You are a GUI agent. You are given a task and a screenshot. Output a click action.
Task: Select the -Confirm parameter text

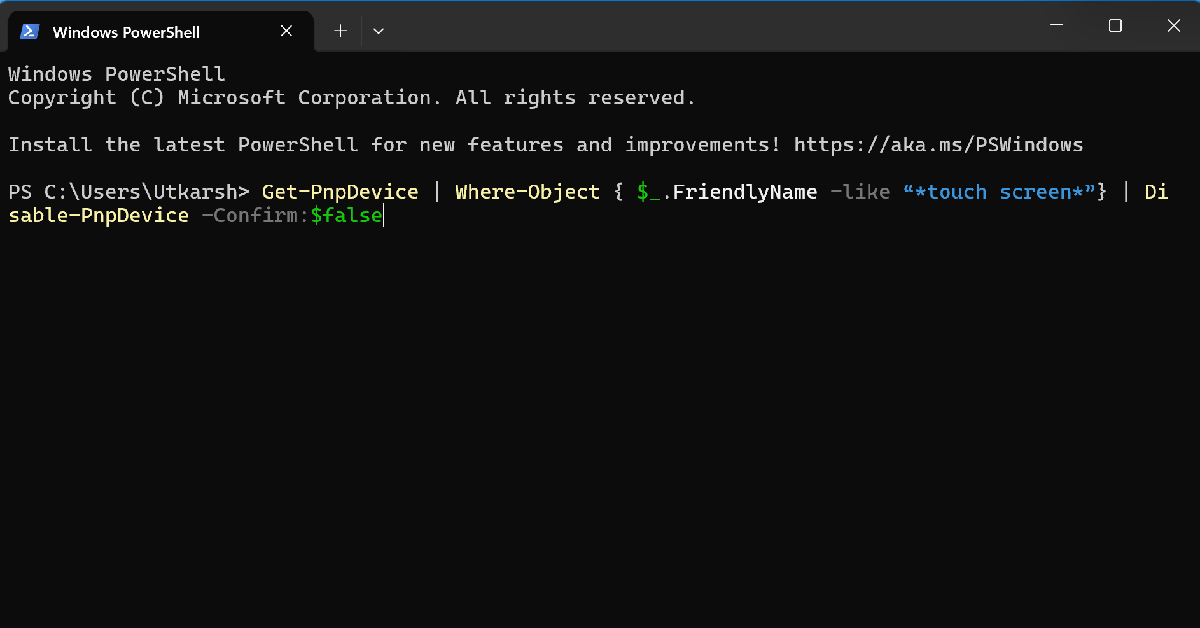[x=251, y=215]
